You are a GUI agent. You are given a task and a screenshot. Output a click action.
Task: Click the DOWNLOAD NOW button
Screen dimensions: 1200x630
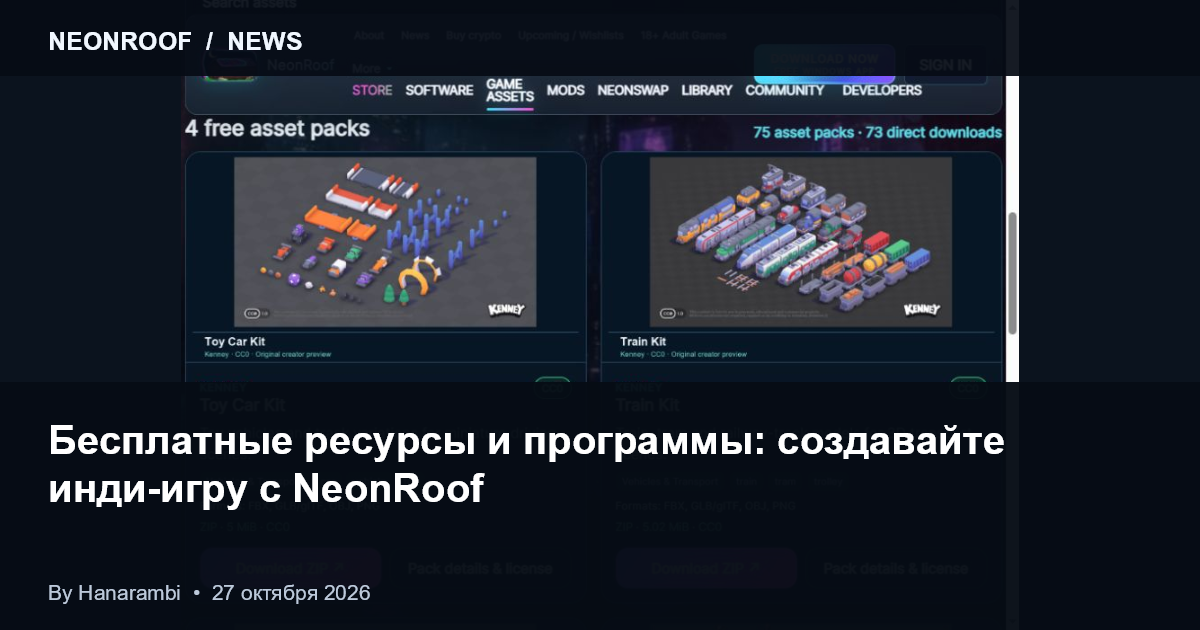(824, 62)
